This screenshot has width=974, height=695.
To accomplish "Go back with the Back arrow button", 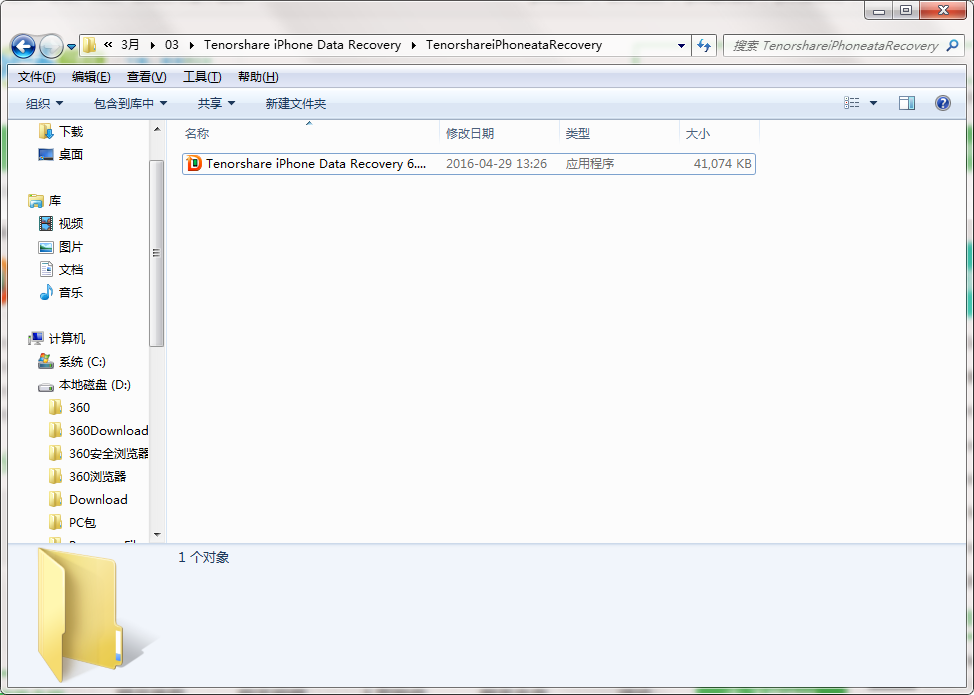I will click(x=23, y=45).
